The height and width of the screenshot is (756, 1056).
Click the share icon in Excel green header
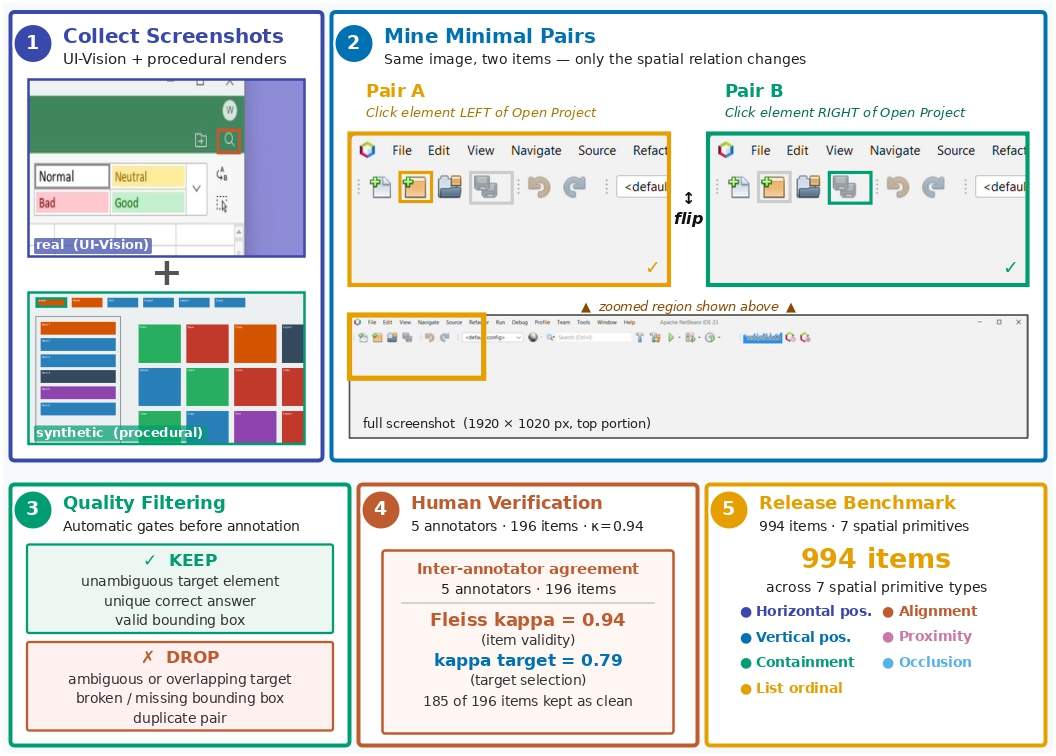(x=201, y=140)
